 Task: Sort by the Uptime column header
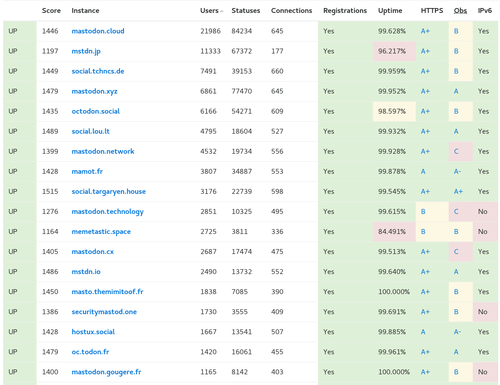[390, 11]
